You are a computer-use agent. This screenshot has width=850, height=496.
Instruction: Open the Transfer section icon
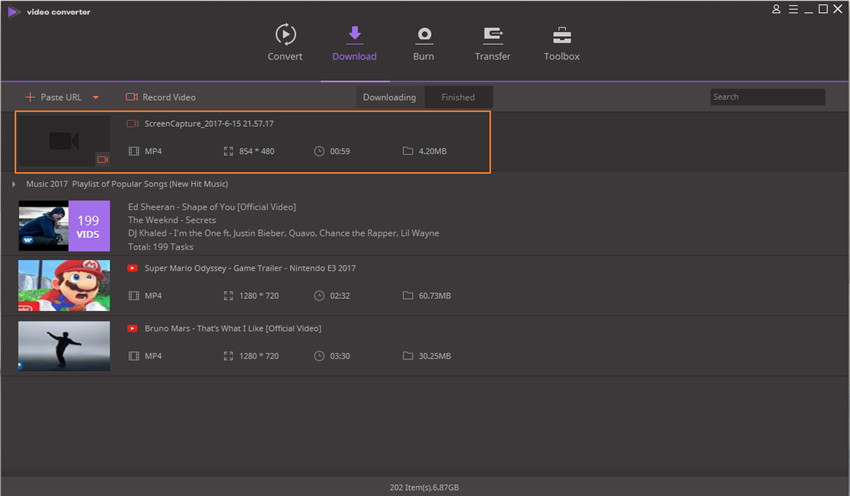pyautogui.click(x=493, y=35)
